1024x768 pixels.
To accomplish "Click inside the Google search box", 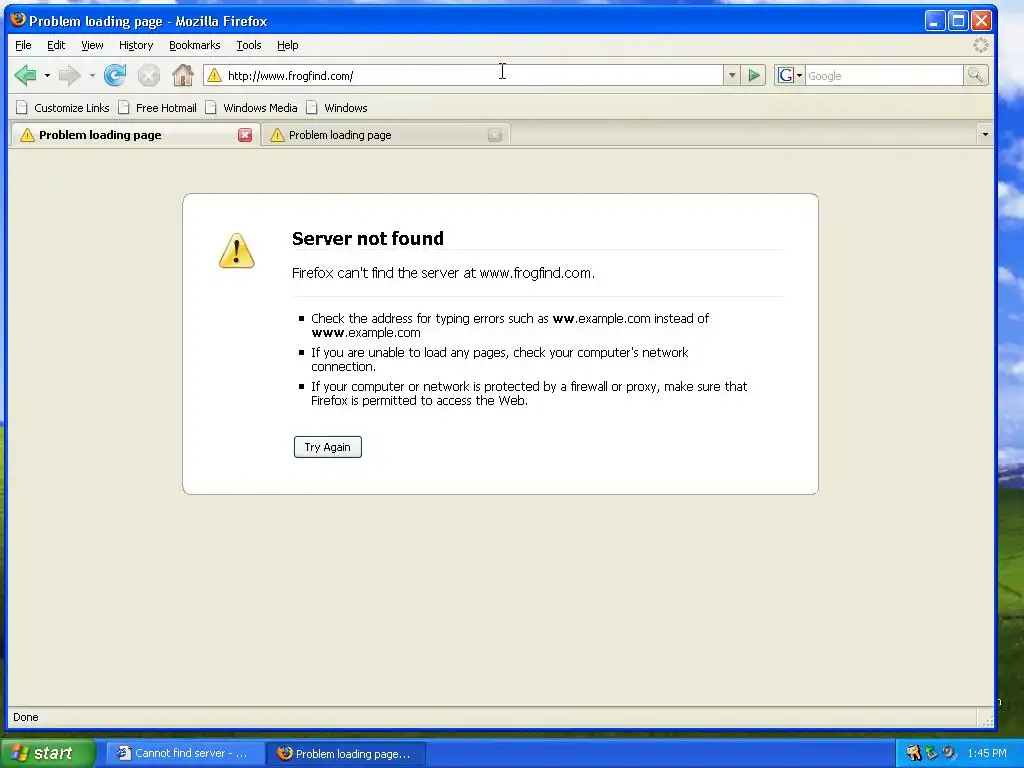I will click(x=884, y=76).
